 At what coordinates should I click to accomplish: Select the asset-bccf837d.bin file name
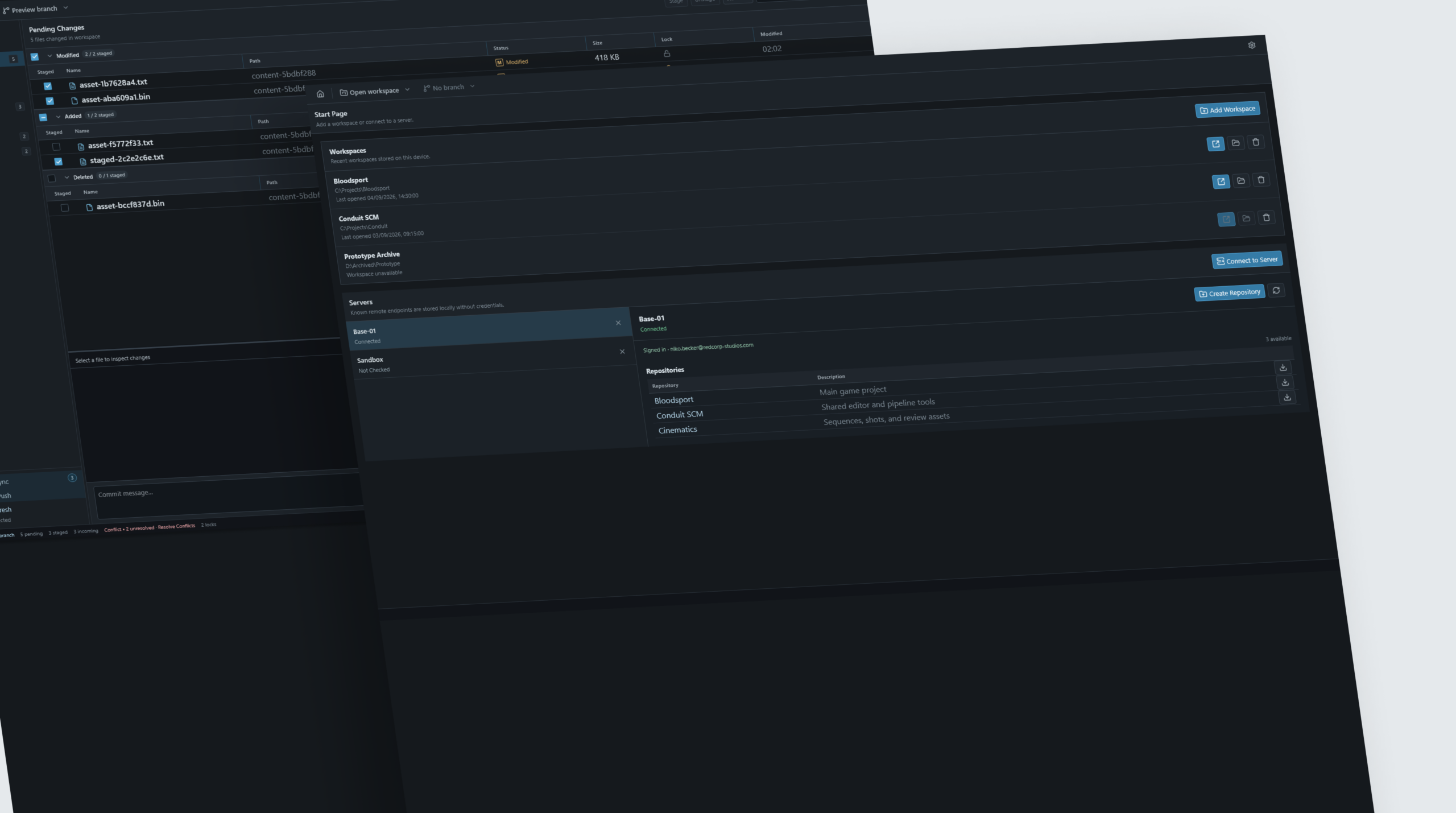[130, 205]
